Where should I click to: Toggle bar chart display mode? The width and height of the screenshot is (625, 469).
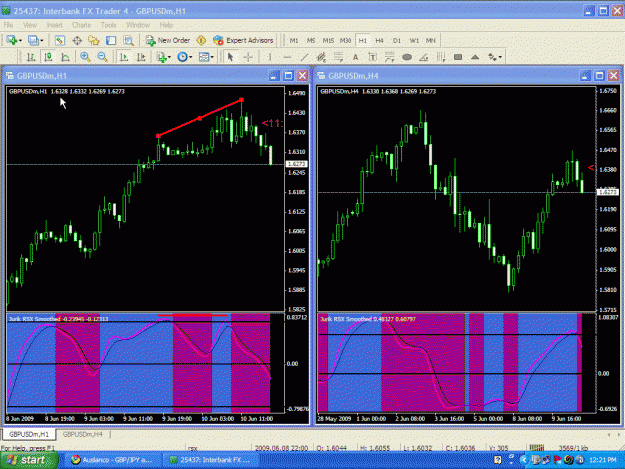click(31, 57)
